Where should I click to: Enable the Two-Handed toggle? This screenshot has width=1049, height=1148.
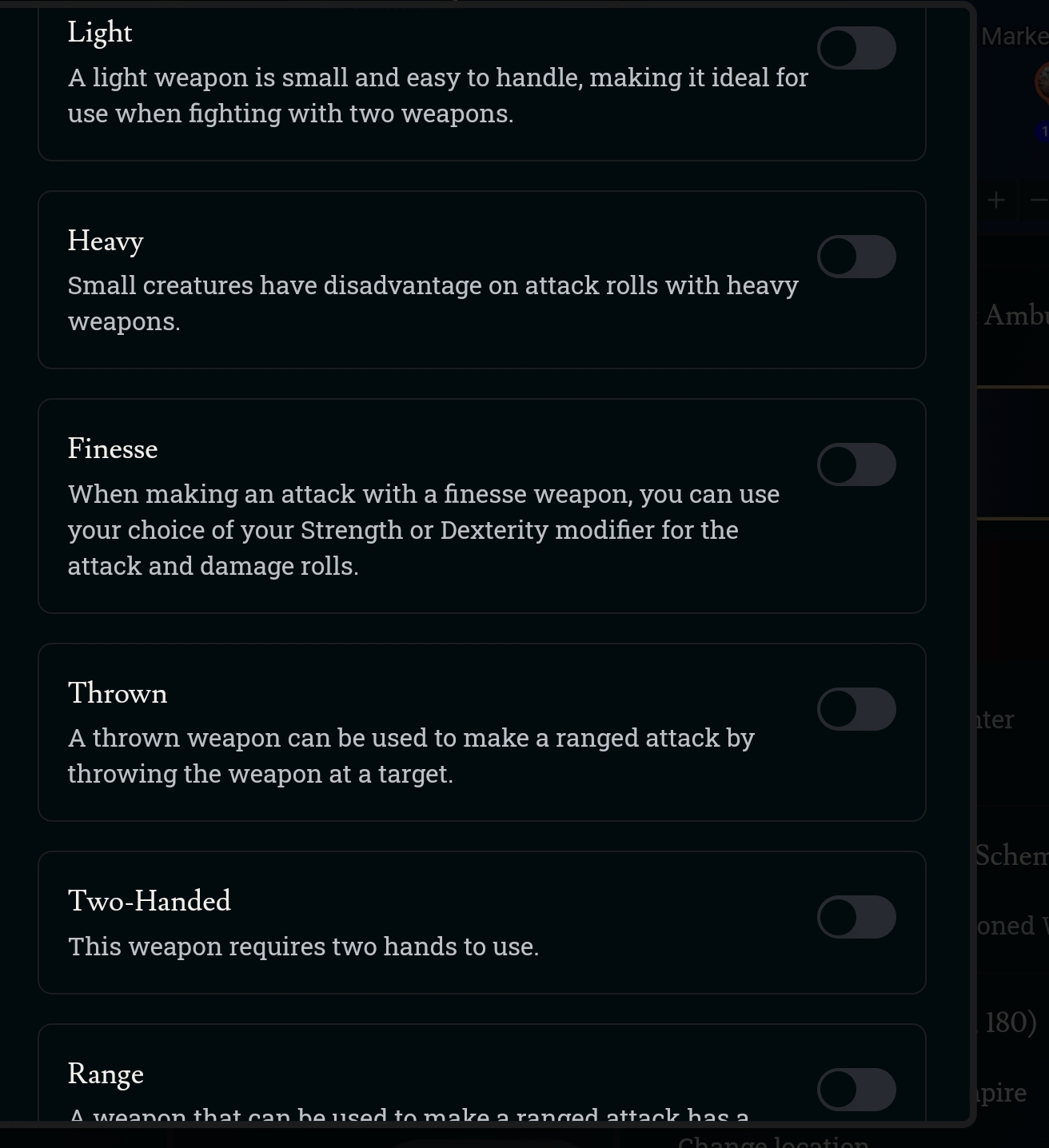(x=856, y=917)
